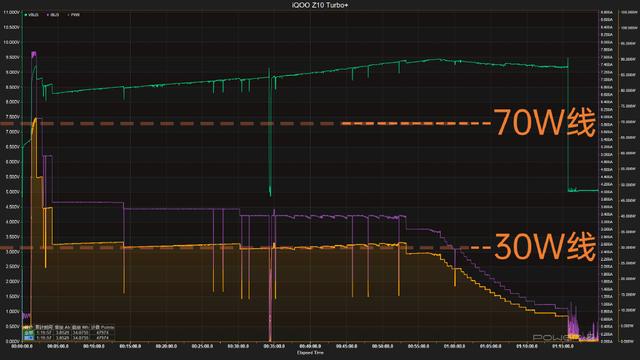
Task: Click the 01:00:00.0 time axis label
Action: click(x=454, y=346)
